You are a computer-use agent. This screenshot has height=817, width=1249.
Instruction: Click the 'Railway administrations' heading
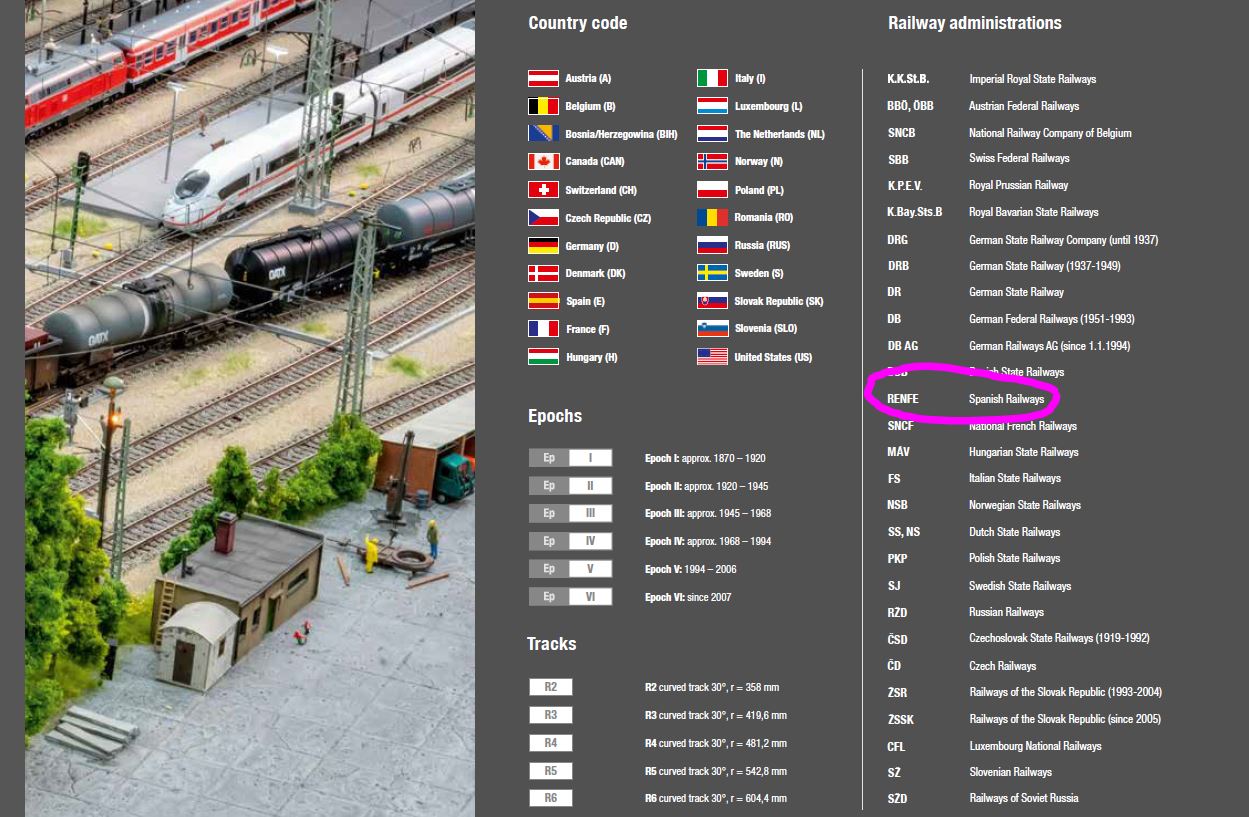[975, 23]
